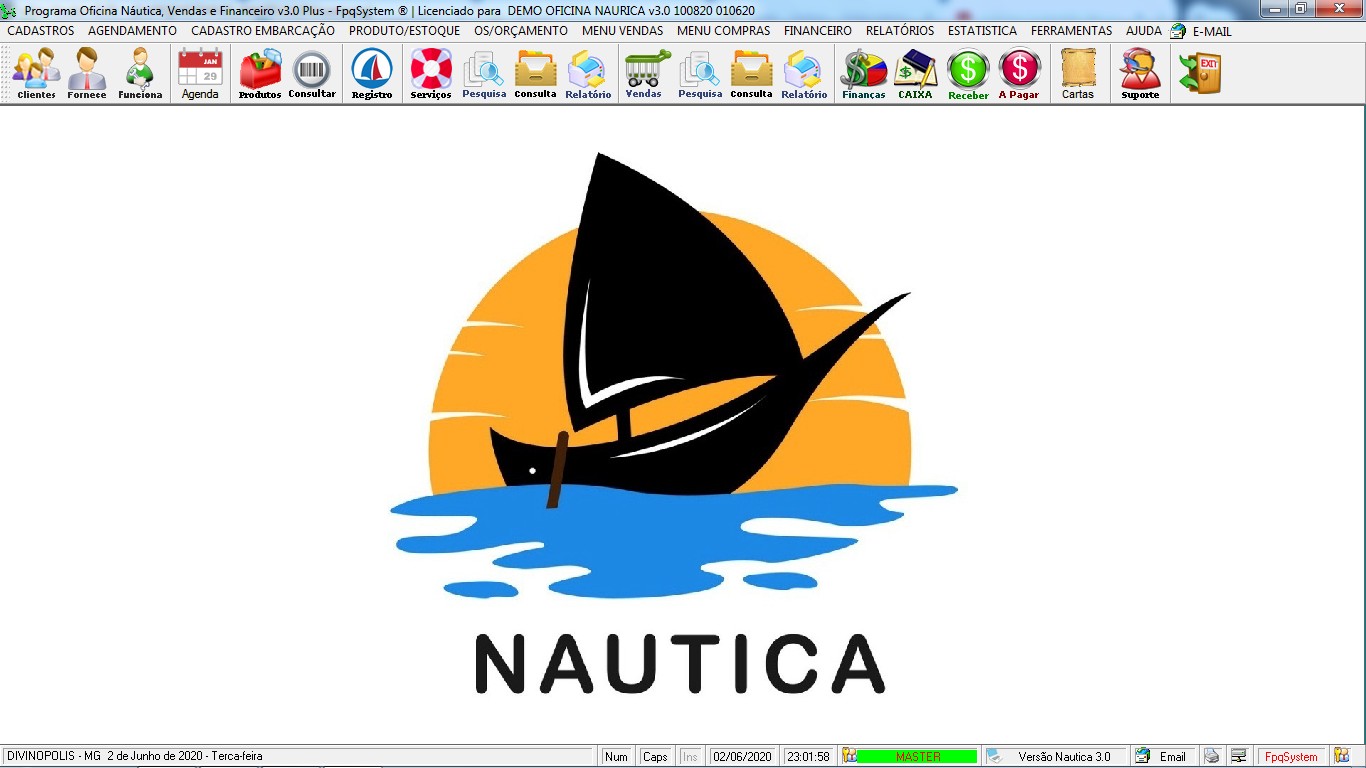Viewport: 1366px width, 768px height.
Task: Open the Registro sailboat icon
Action: [372, 74]
